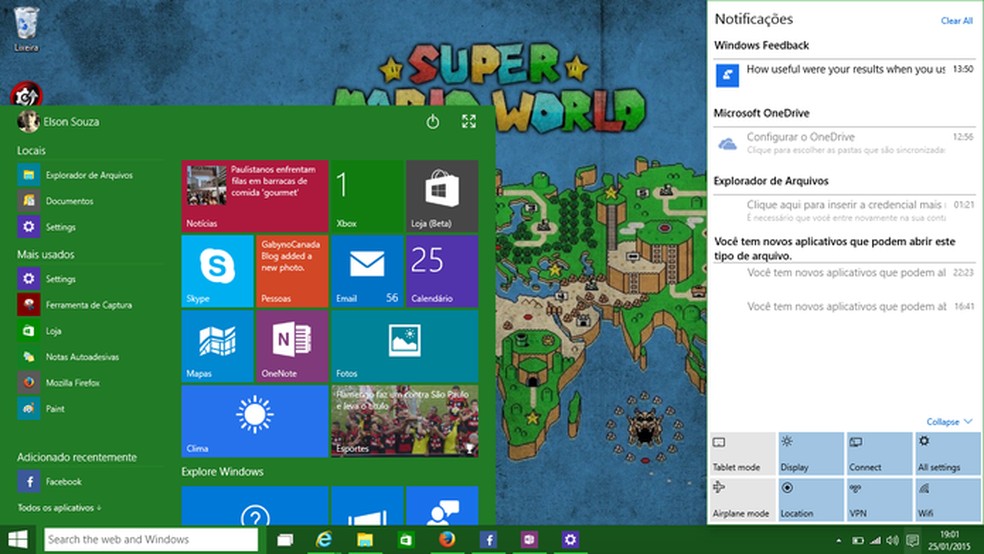Open the credencial notification from Explorador de Arquivos
Viewport: 984px width, 554px height.
pos(844,211)
